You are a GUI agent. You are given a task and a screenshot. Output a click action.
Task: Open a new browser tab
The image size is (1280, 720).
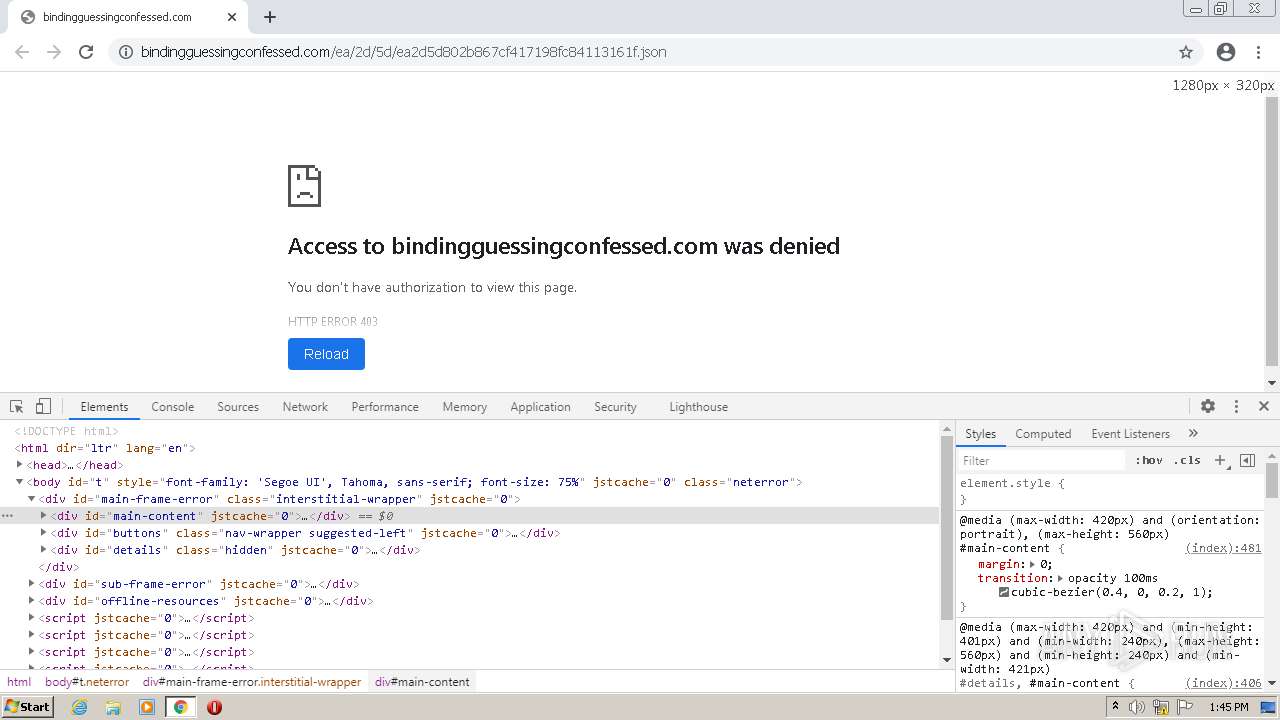click(270, 17)
